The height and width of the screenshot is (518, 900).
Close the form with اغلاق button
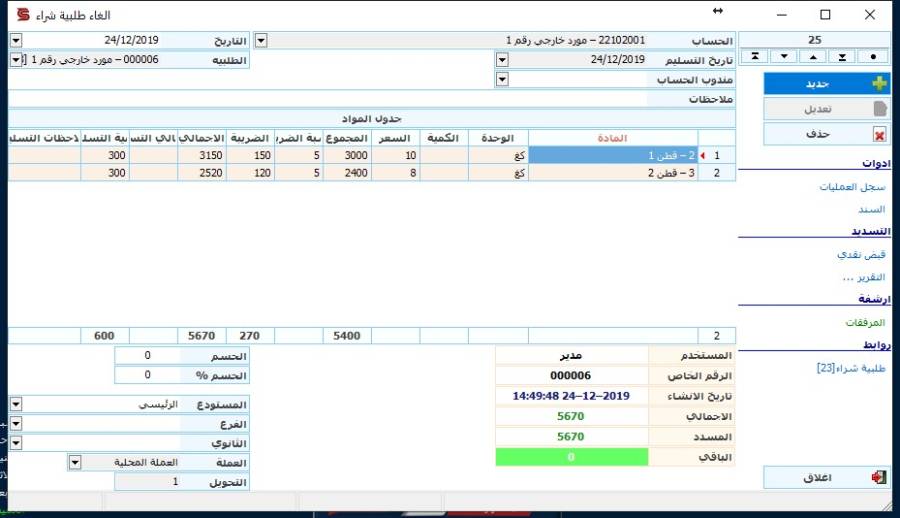pos(826,477)
